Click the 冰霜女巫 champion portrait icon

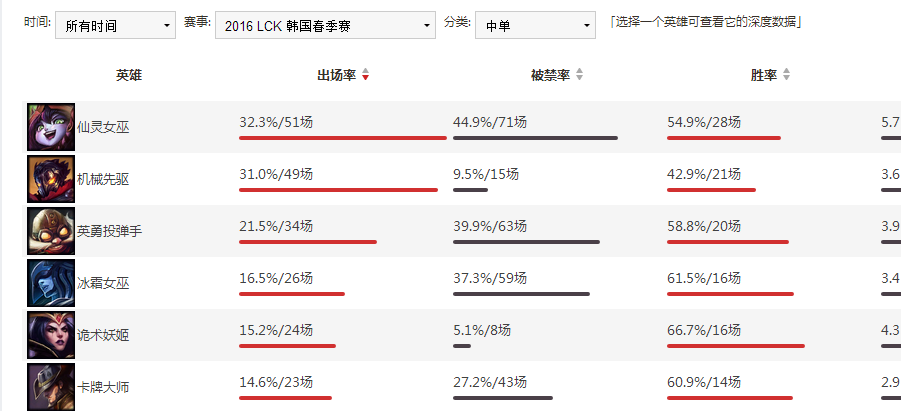(x=51, y=283)
